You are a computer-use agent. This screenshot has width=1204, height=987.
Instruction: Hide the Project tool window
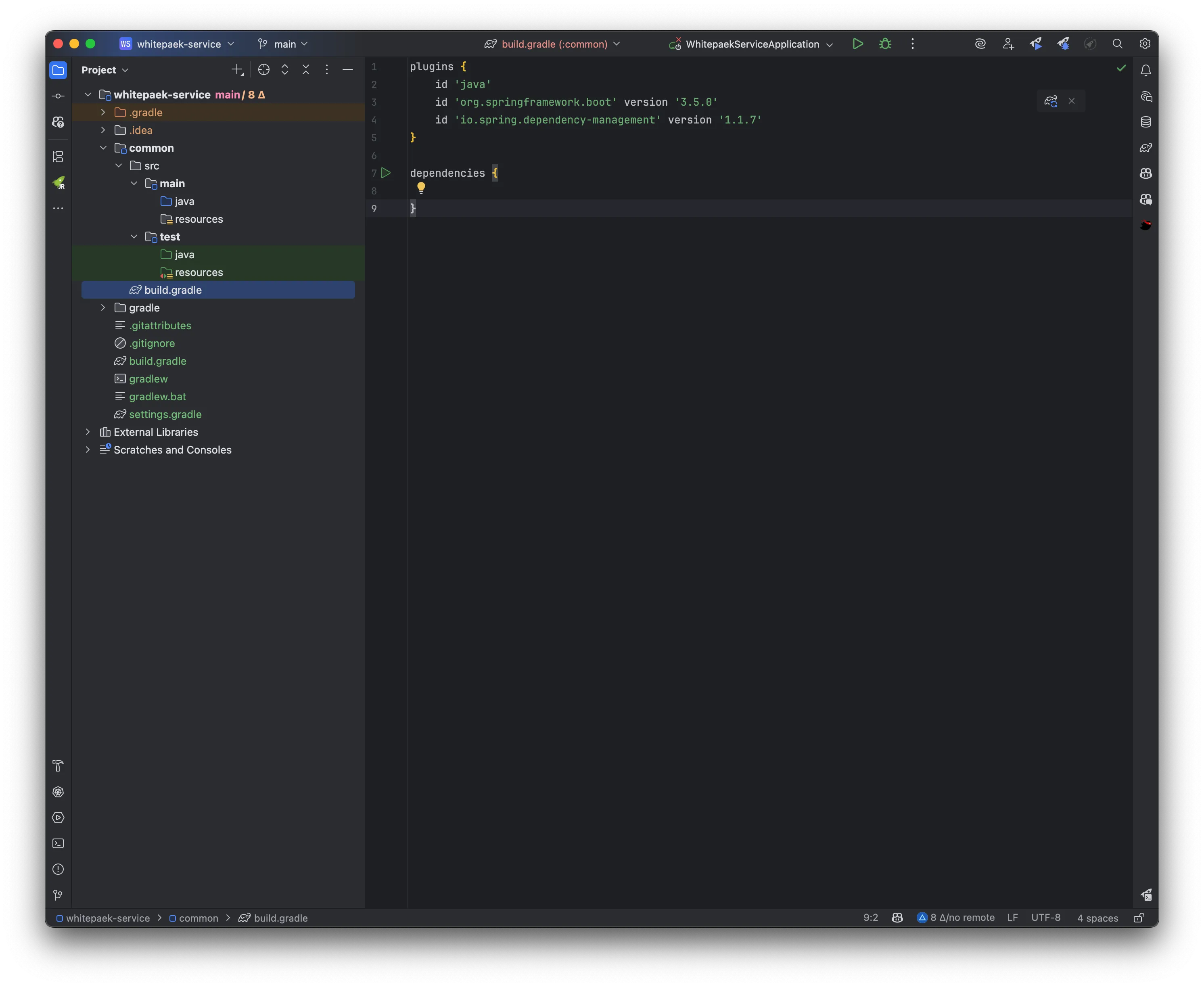[x=348, y=70]
